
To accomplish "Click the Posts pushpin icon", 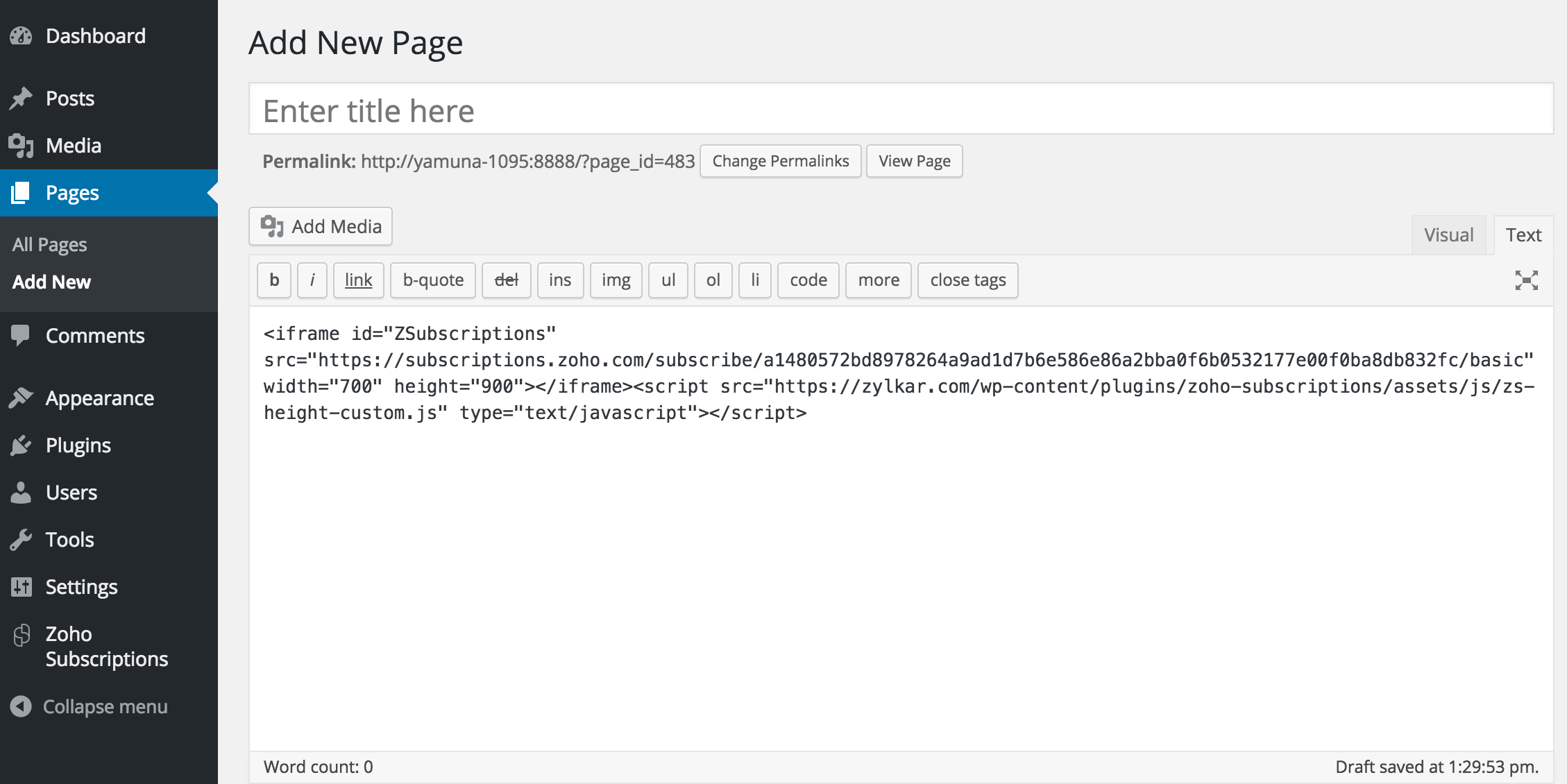I will (x=21, y=99).
